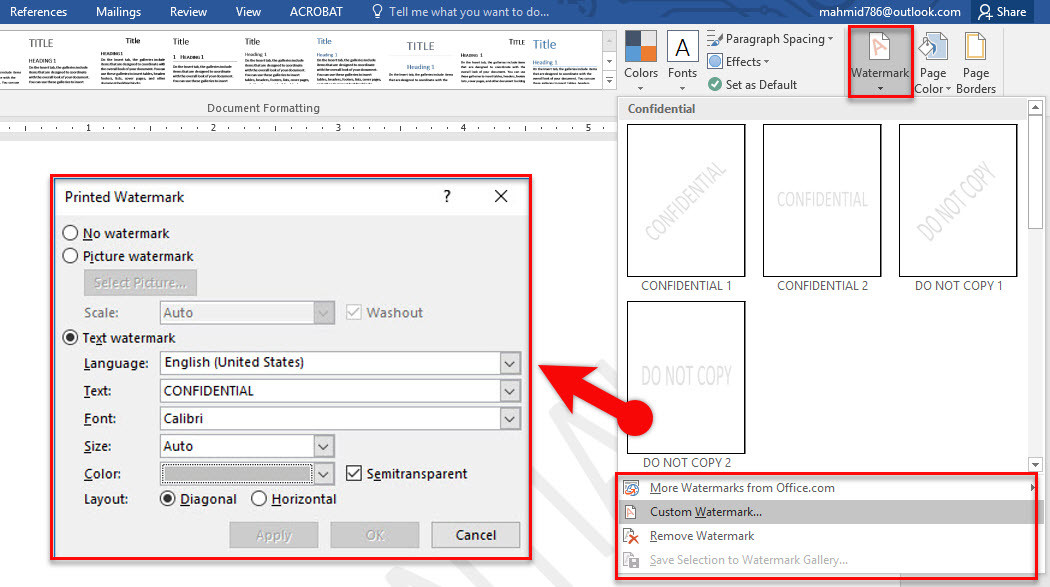Expand the document formatting gallery more arrow
Viewport: 1050px width, 587px height.
[x=609, y=80]
